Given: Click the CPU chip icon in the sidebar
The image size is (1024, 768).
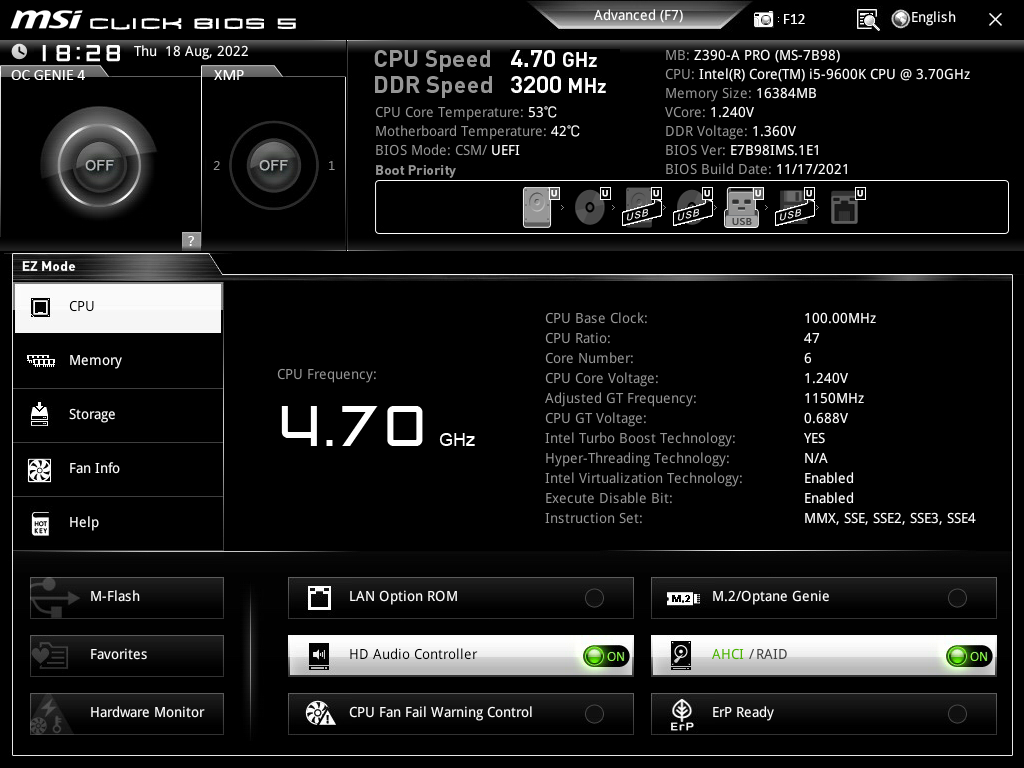Looking at the screenshot, I should 40,307.
